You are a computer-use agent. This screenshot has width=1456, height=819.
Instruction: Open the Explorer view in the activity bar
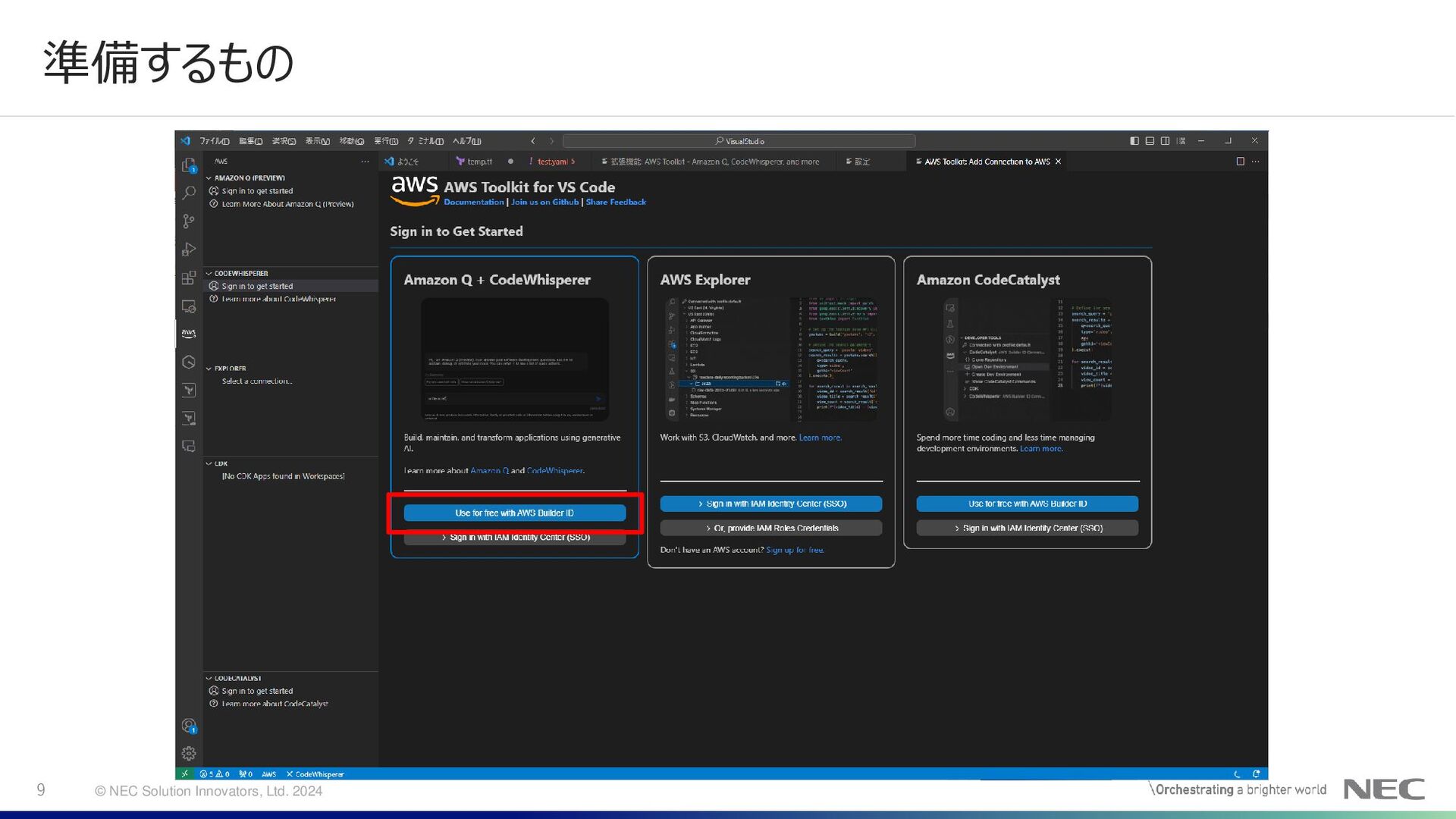click(189, 165)
